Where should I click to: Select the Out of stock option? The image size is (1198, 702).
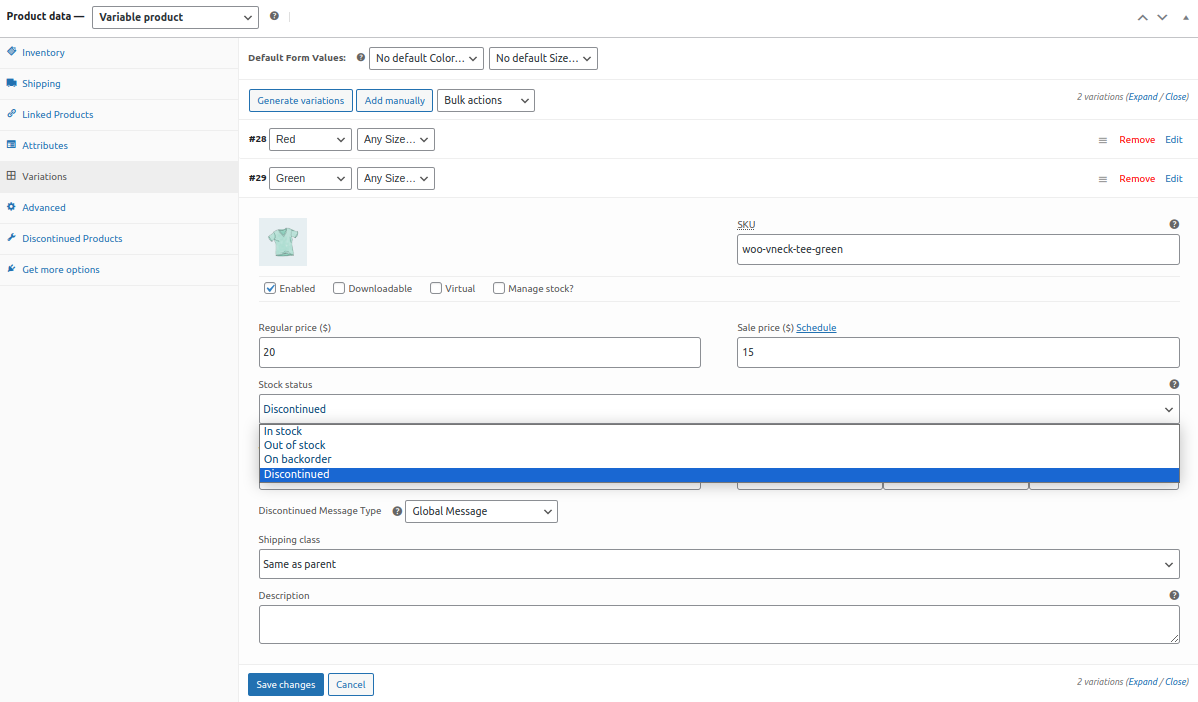295,446
